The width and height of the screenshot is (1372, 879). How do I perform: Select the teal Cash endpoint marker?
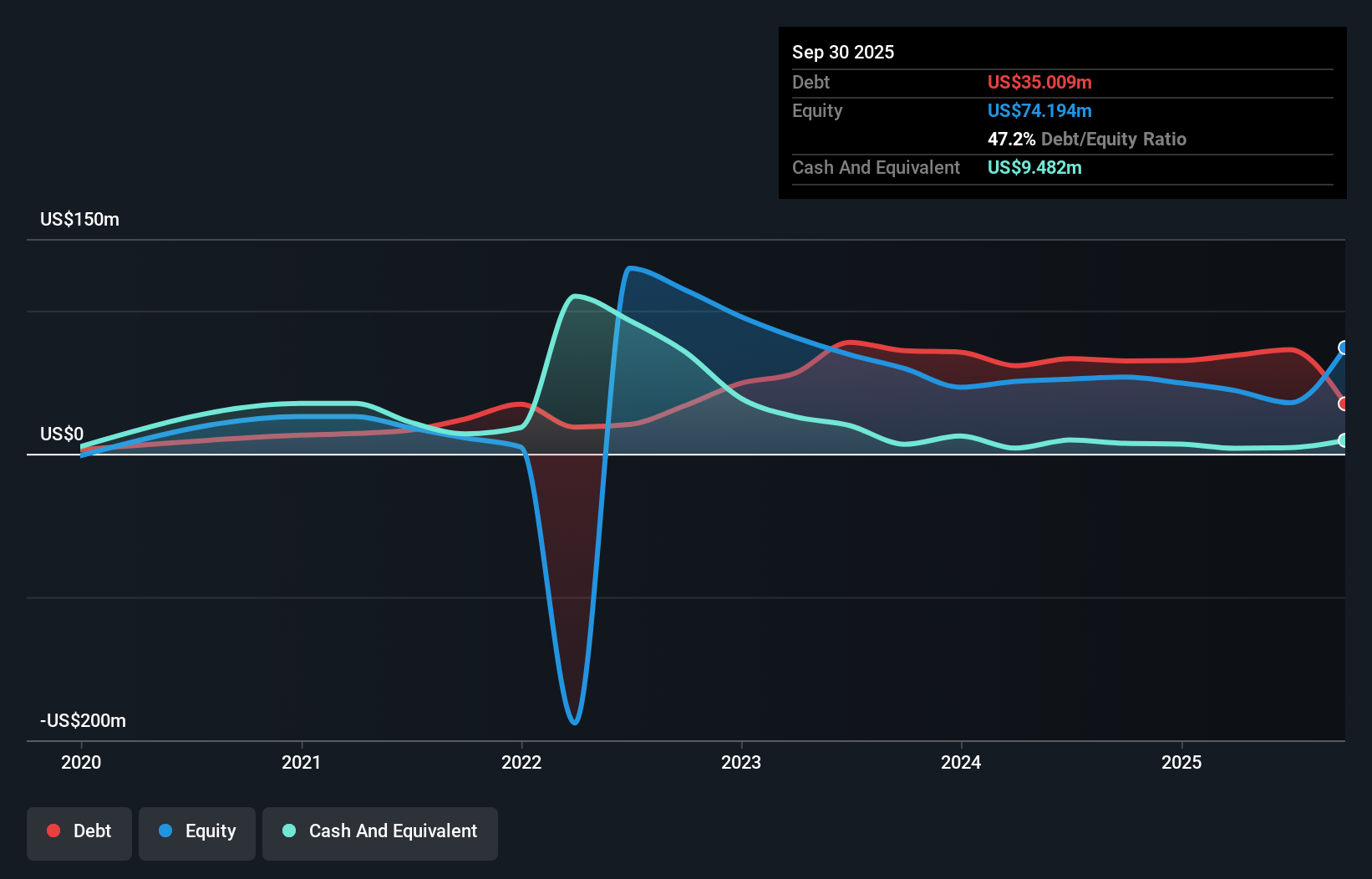click(1344, 440)
